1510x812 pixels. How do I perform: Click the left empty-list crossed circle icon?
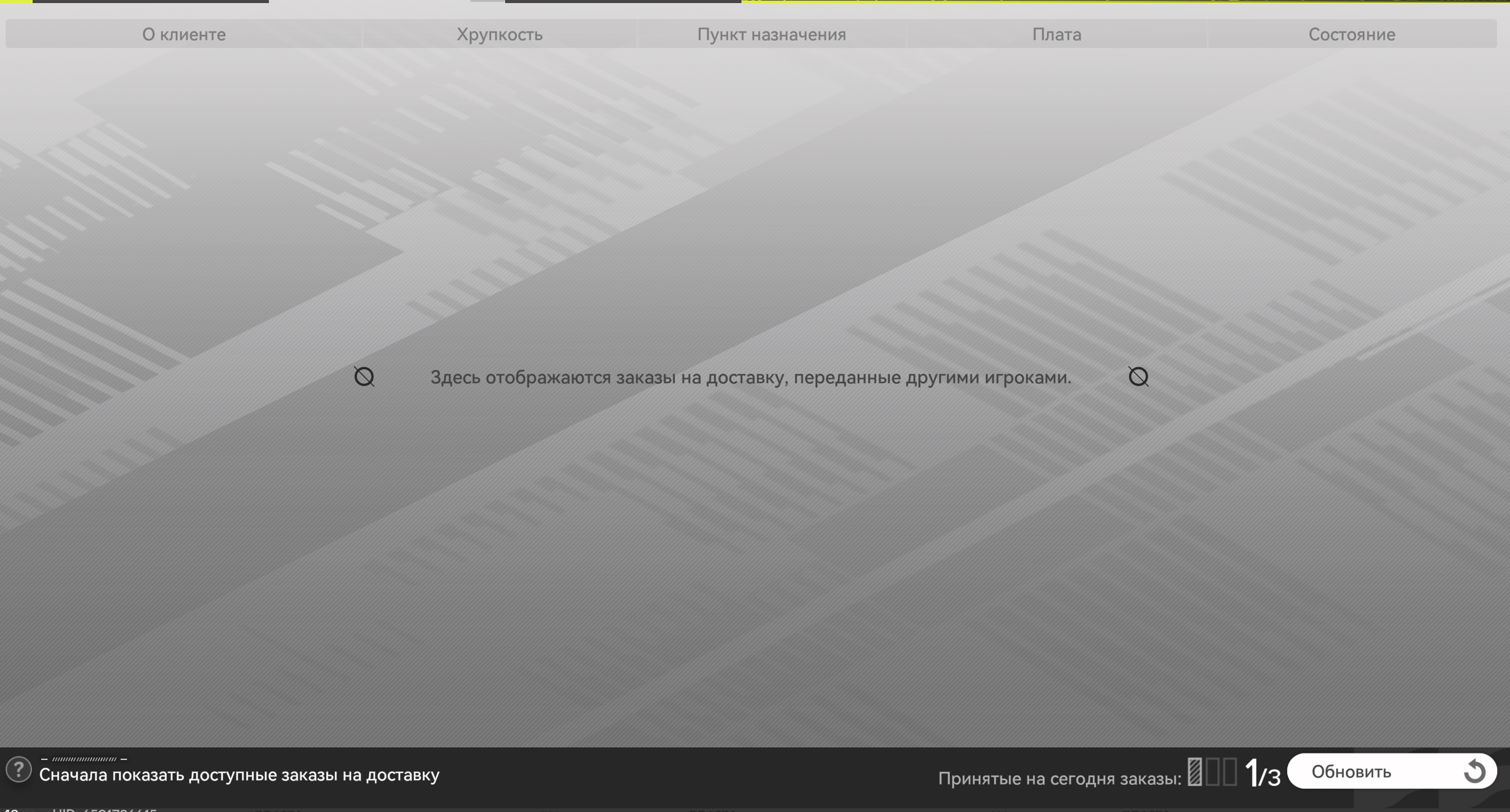(364, 376)
